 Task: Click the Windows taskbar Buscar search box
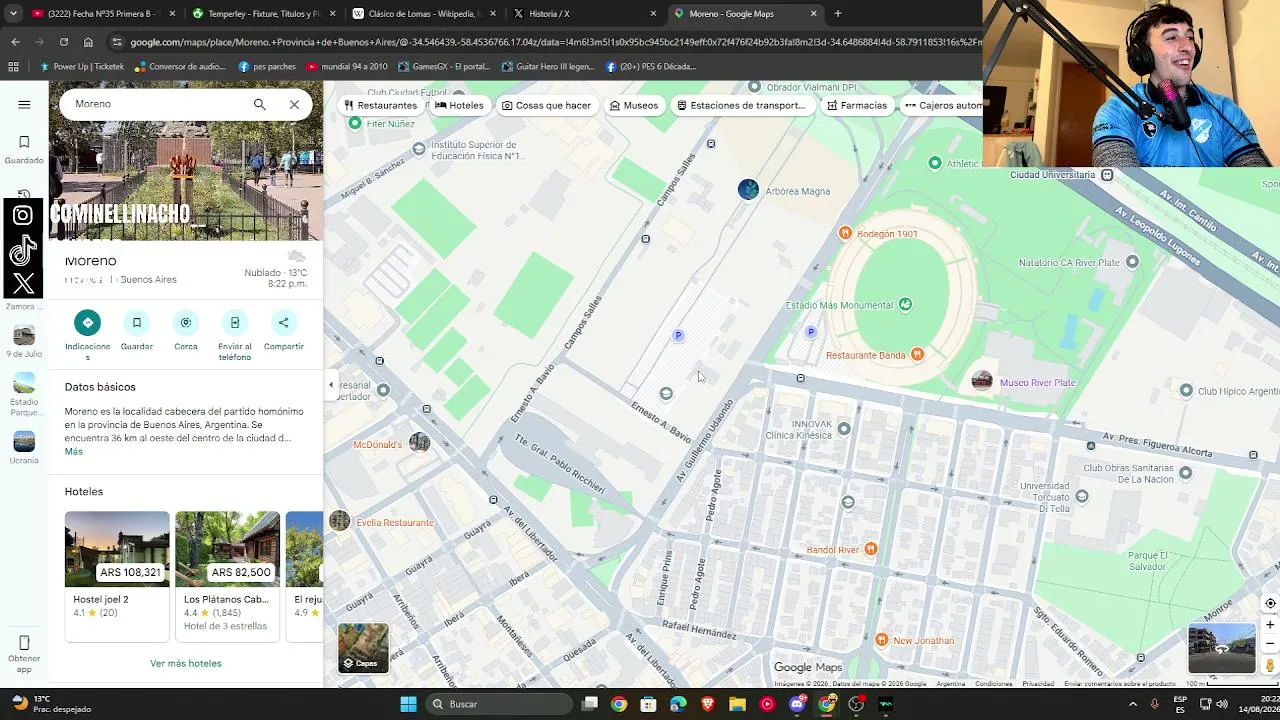[498, 704]
